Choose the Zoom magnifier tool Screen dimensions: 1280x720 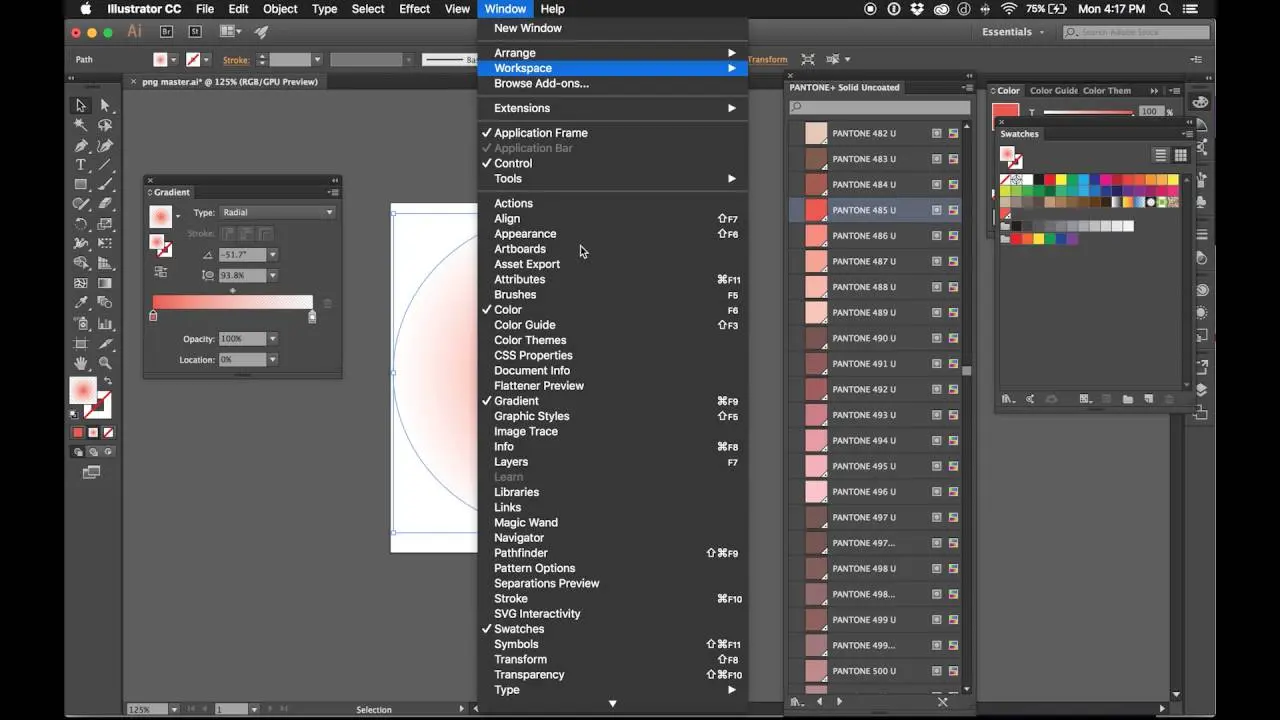pyautogui.click(x=105, y=364)
